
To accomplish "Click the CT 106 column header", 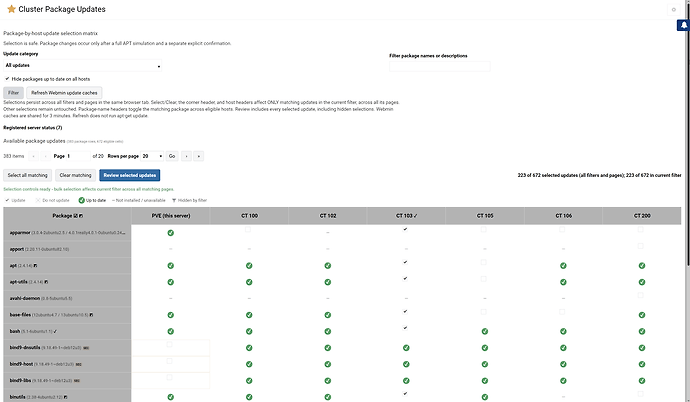I will tap(563, 216).
